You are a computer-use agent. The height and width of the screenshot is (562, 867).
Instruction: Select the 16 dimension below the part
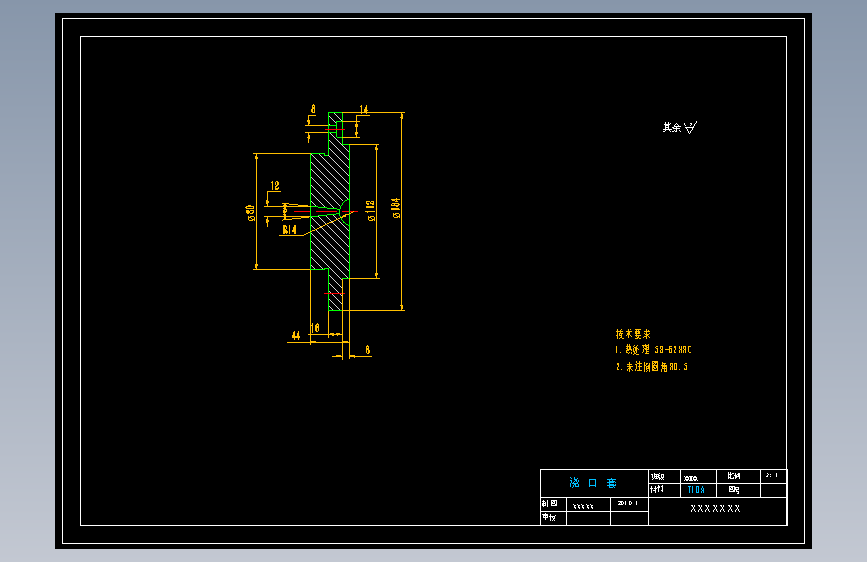(x=315, y=328)
